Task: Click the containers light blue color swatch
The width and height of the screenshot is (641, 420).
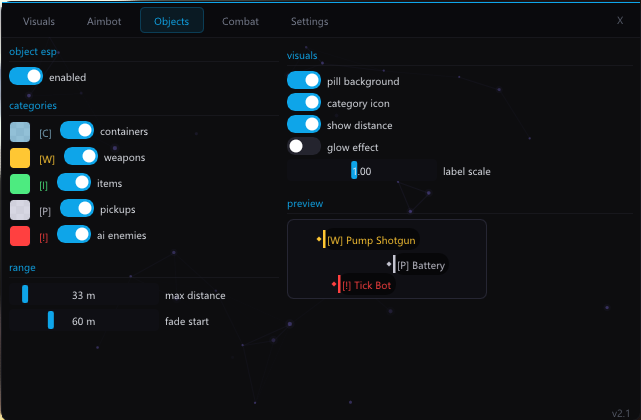Action: [x=19, y=131]
